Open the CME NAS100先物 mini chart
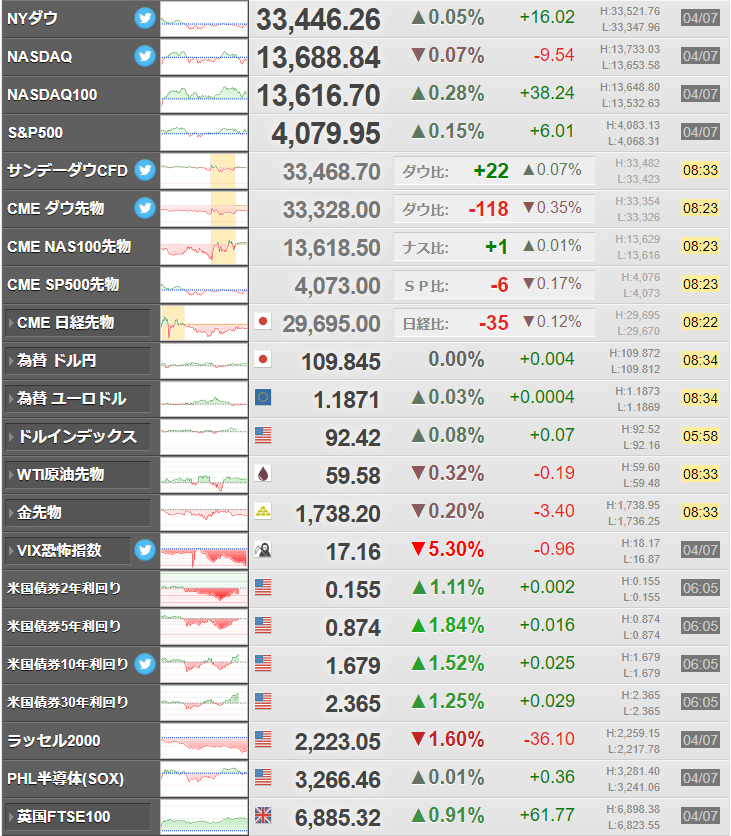The width and height of the screenshot is (731, 836). [204, 247]
